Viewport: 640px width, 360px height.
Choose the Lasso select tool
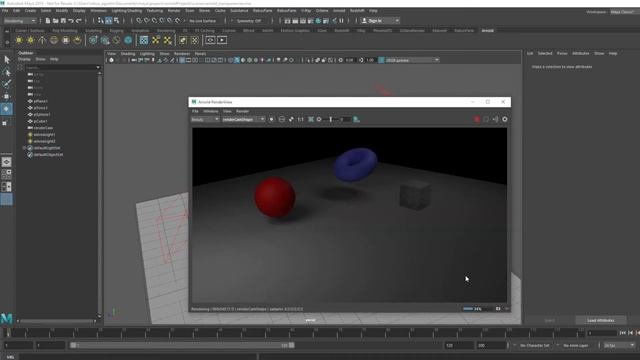7,72
